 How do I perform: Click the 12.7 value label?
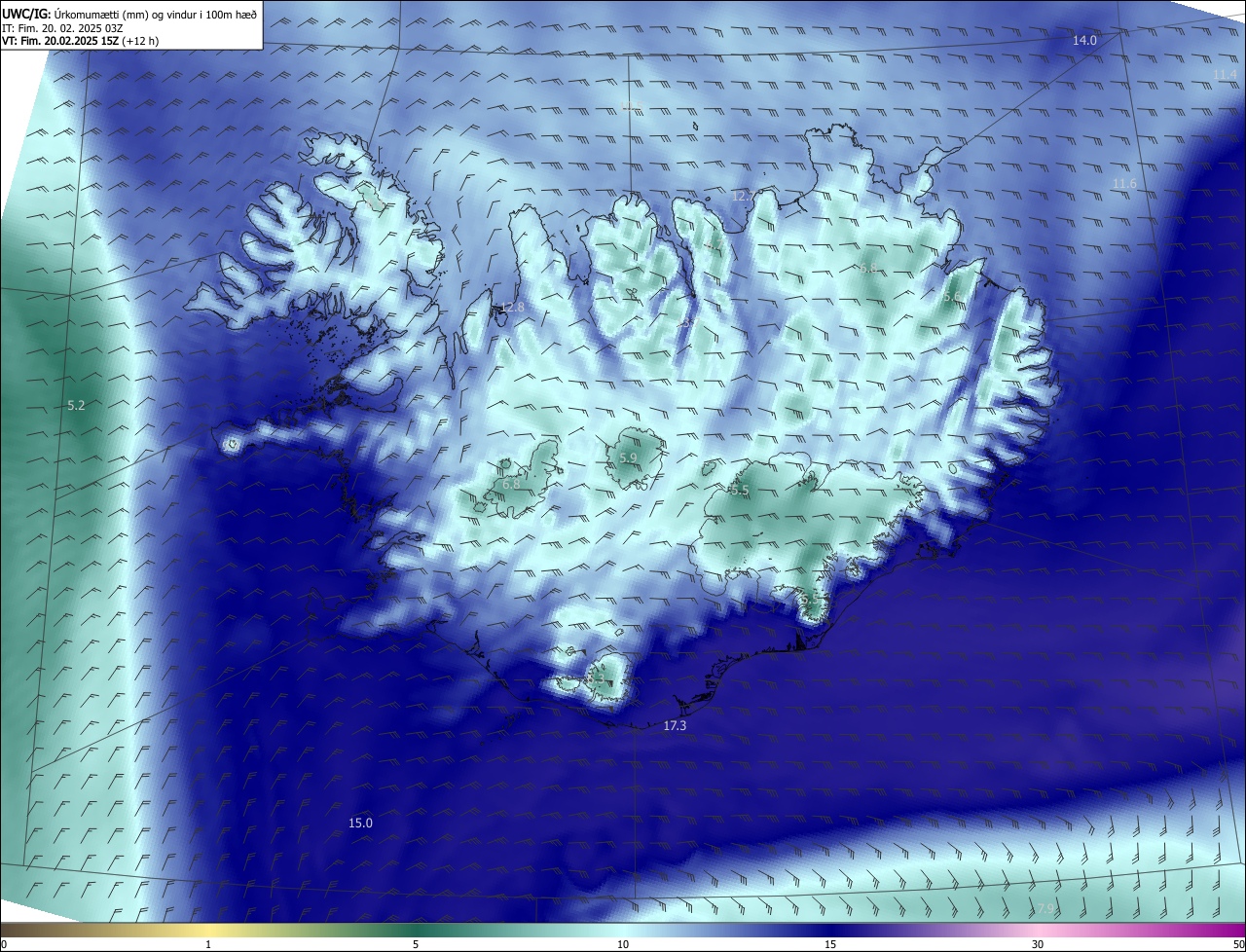742,197
